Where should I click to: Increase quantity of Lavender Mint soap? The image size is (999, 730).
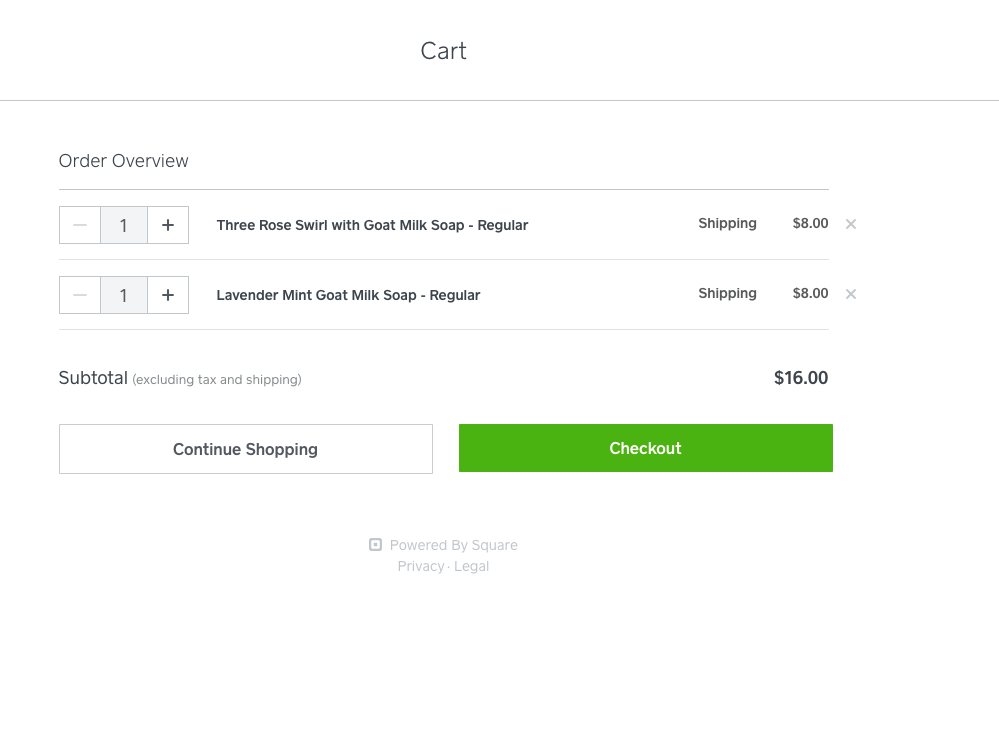point(168,295)
